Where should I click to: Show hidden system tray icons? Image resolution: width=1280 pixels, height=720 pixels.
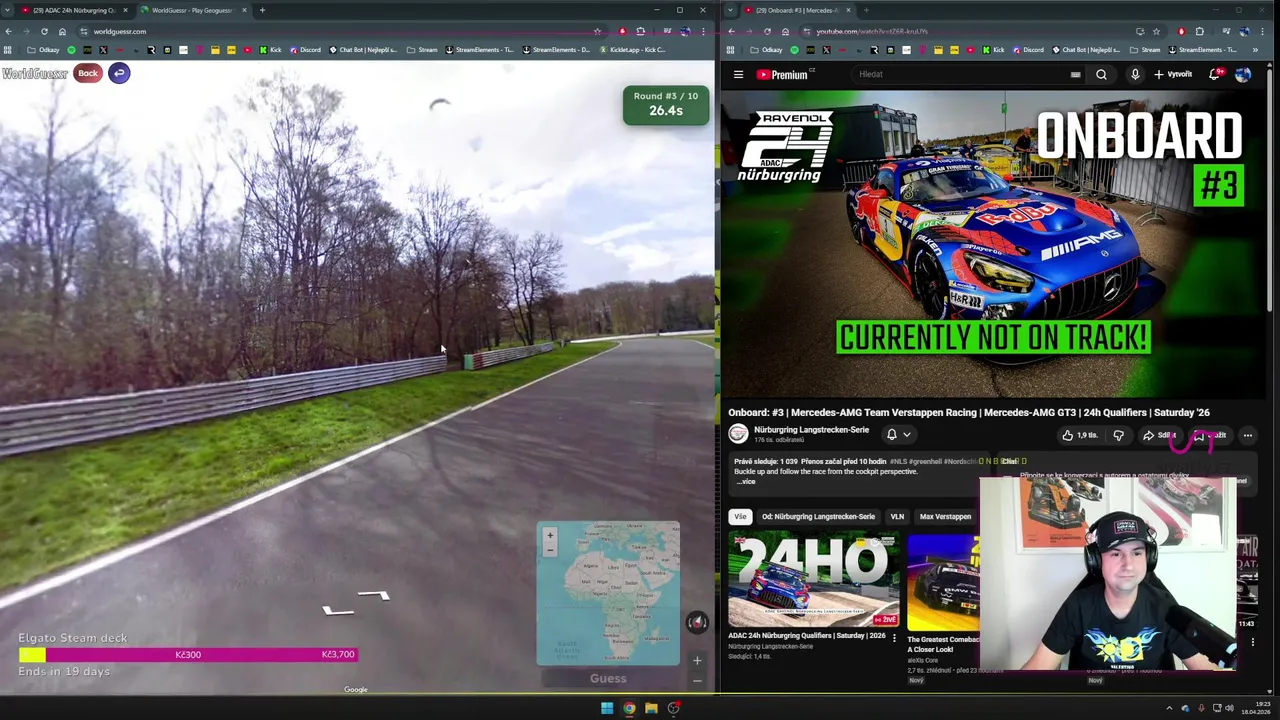[1169, 708]
